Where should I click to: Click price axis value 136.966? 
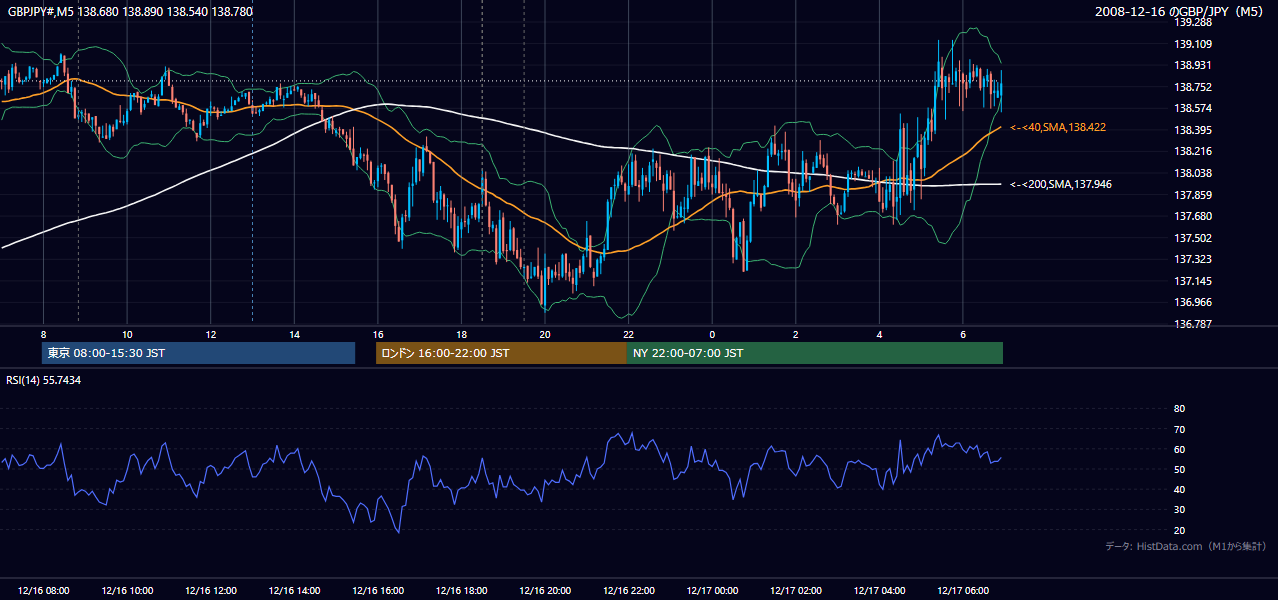coord(1193,302)
